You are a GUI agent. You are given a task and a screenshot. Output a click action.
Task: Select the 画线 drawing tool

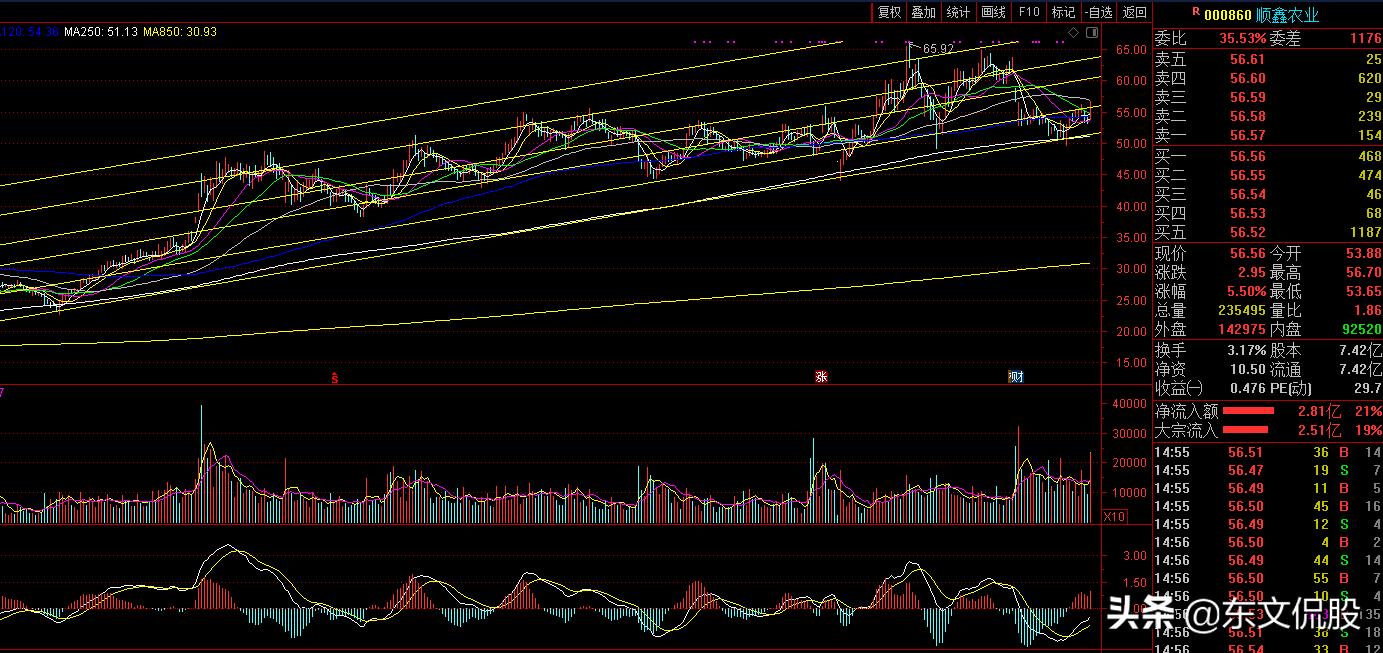click(x=993, y=12)
